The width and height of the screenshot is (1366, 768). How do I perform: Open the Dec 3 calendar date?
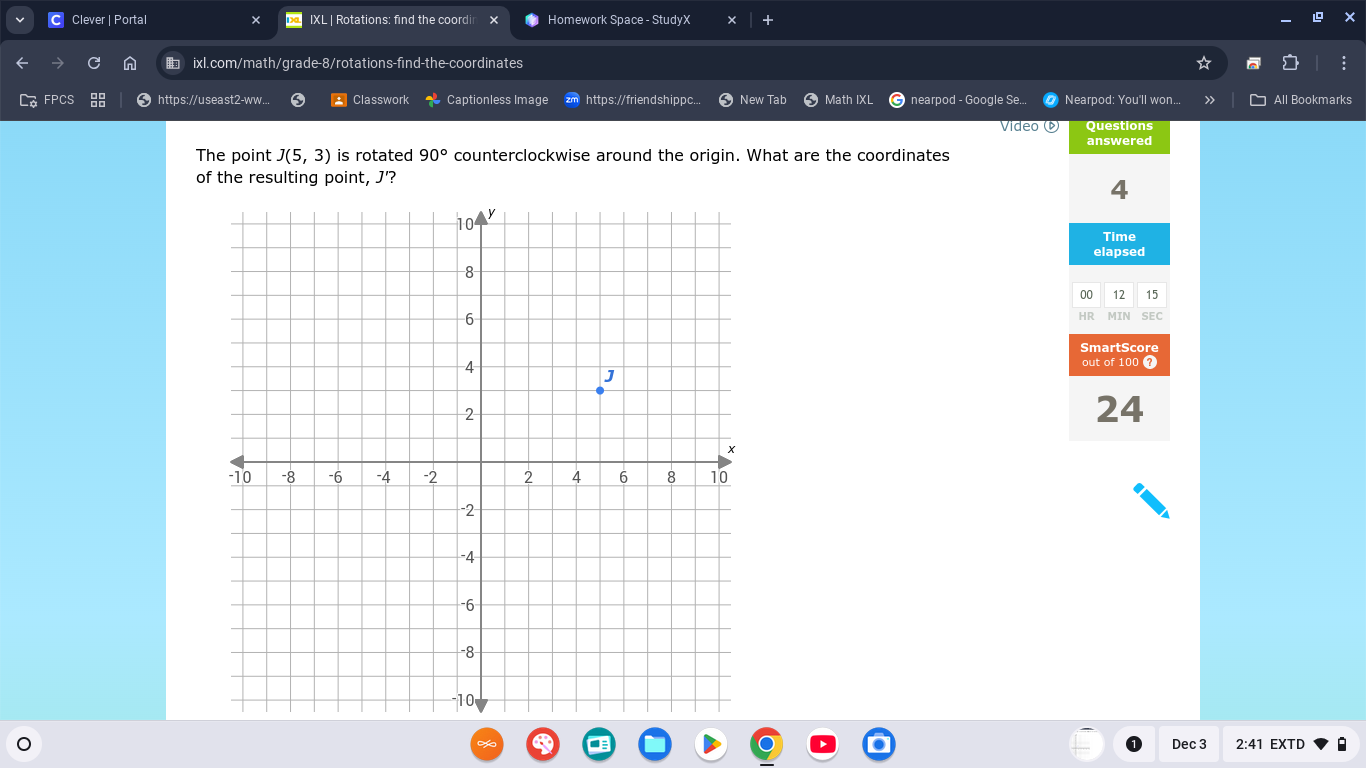pyautogui.click(x=1189, y=744)
